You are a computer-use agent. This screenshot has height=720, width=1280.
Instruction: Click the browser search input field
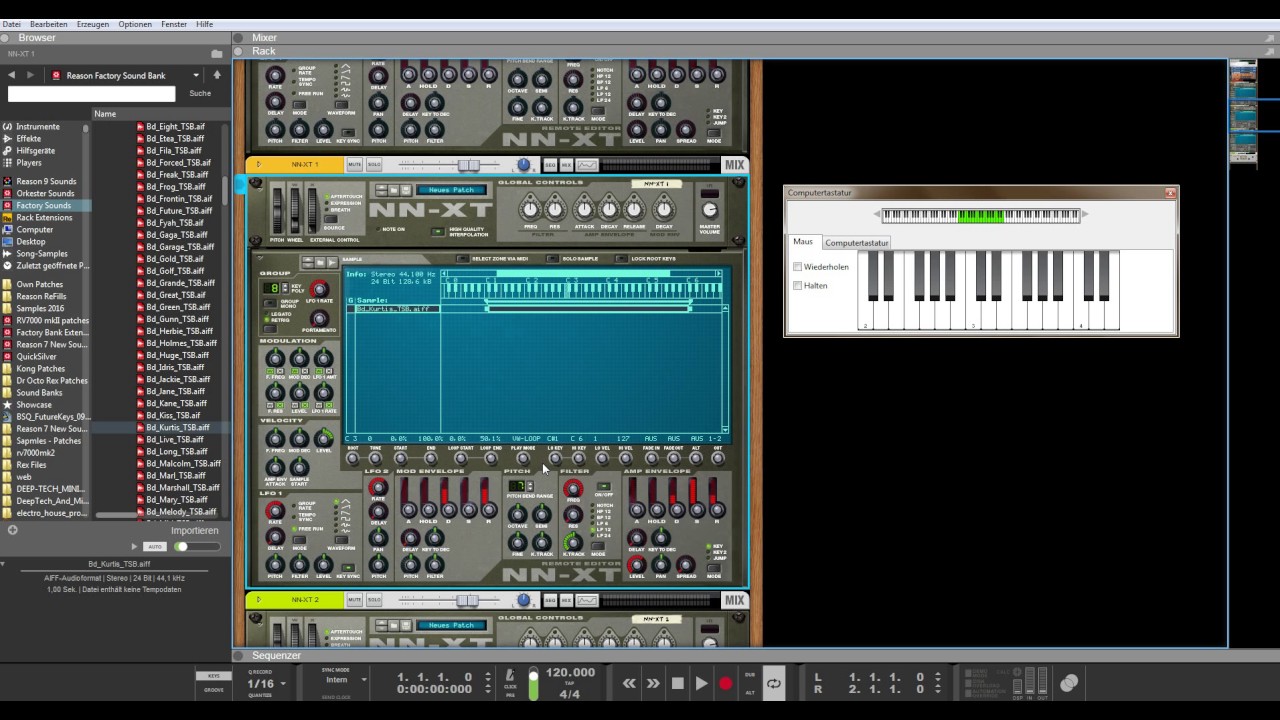pyautogui.click(x=91, y=94)
